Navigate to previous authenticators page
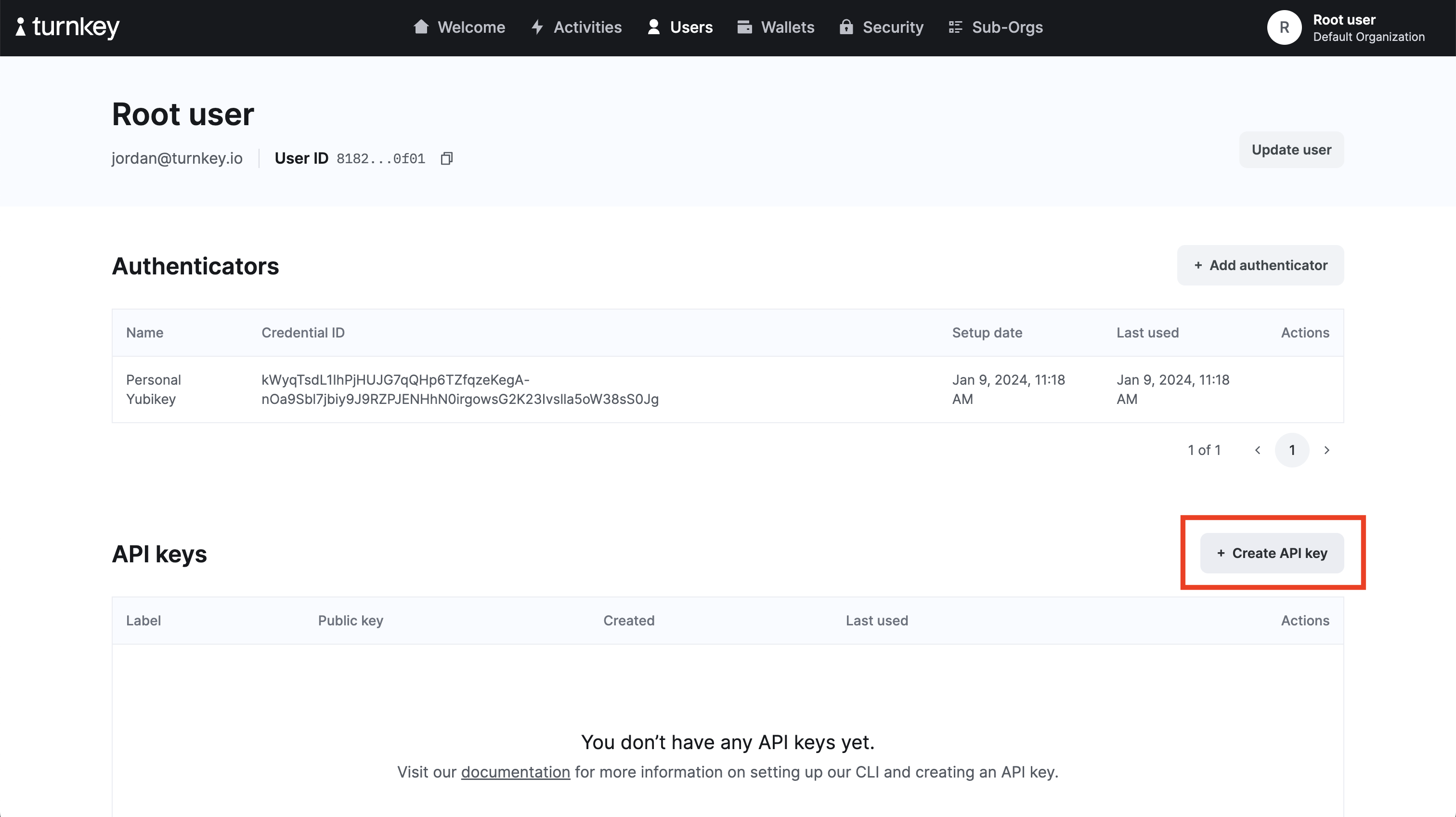Image resolution: width=1456 pixels, height=817 pixels. point(1258,450)
